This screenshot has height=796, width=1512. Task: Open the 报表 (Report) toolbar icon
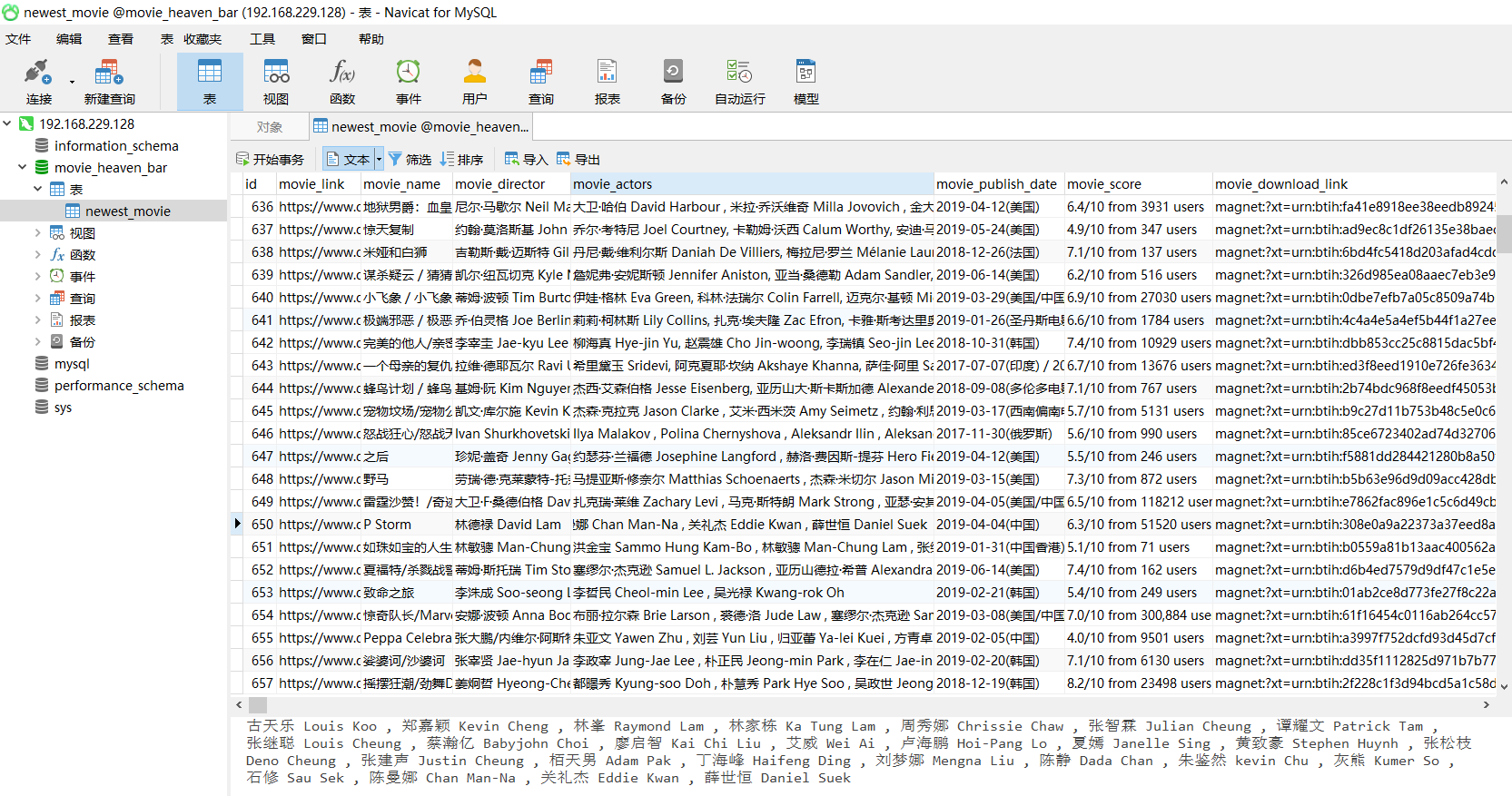(x=608, y=81)
